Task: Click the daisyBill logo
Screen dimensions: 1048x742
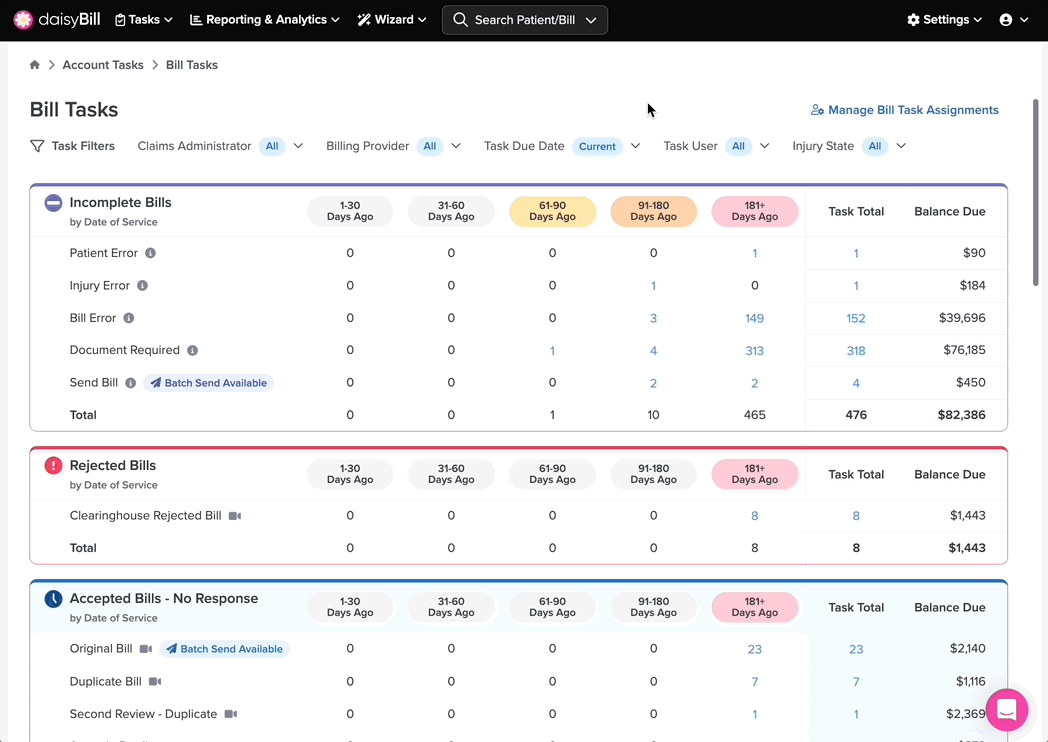Action: click(57, 20)
